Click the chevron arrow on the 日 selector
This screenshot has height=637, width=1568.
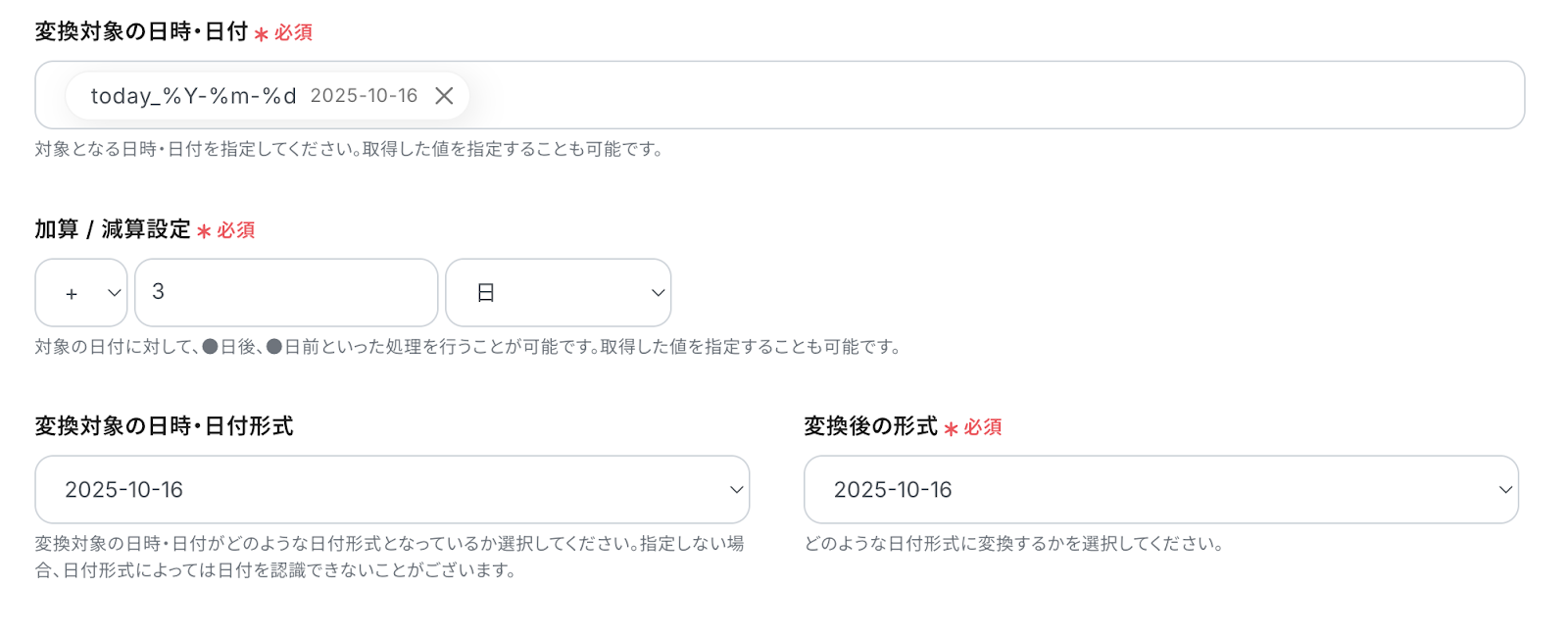(659, 293)
